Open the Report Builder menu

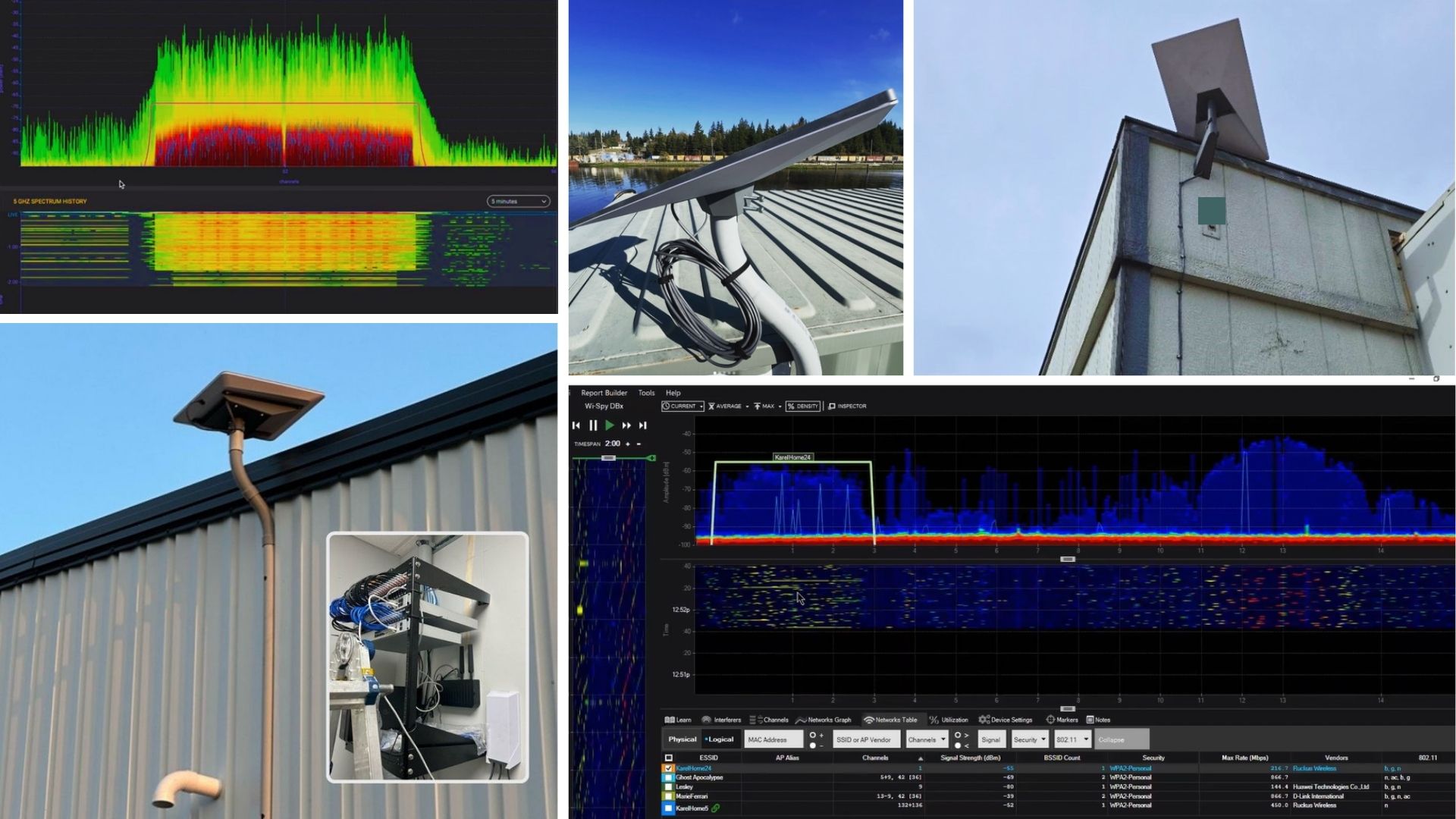pyautogui.click(x=604, y=393)
